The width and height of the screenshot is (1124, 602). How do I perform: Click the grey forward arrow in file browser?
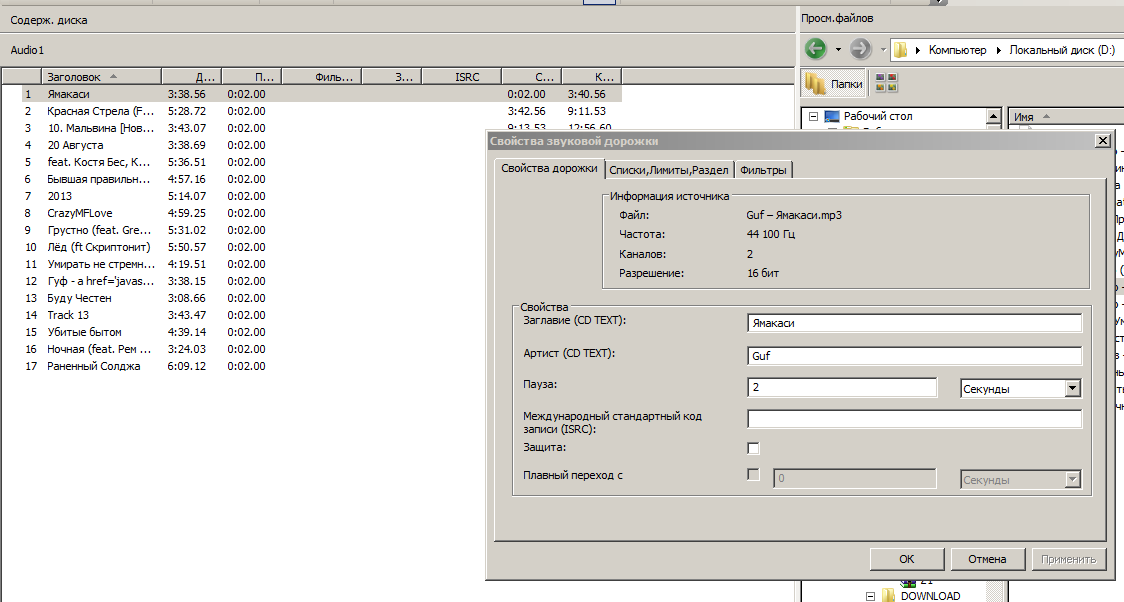click(860, 49)
